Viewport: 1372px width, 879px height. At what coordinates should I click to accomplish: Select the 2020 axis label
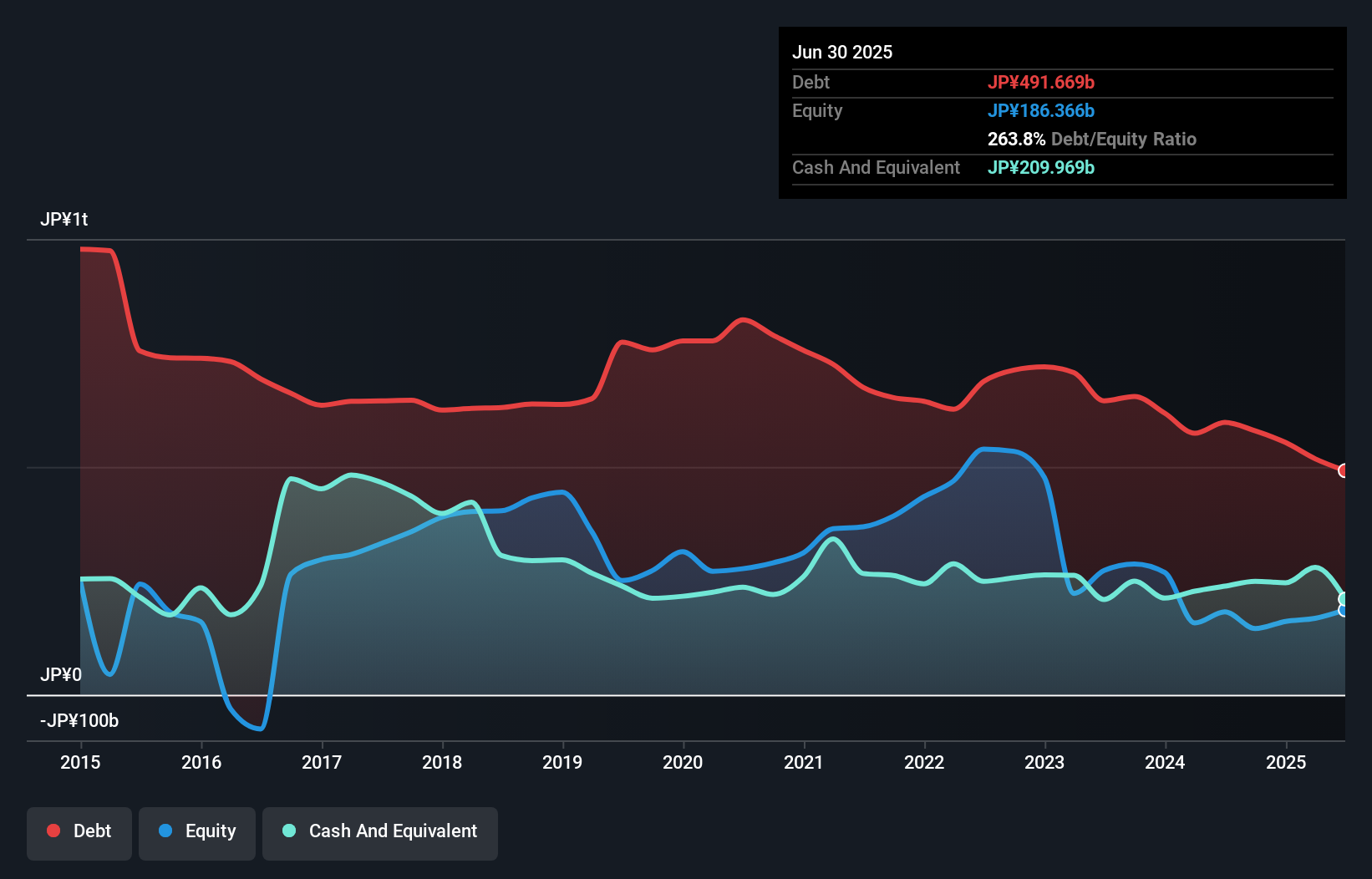pos(683,762)
